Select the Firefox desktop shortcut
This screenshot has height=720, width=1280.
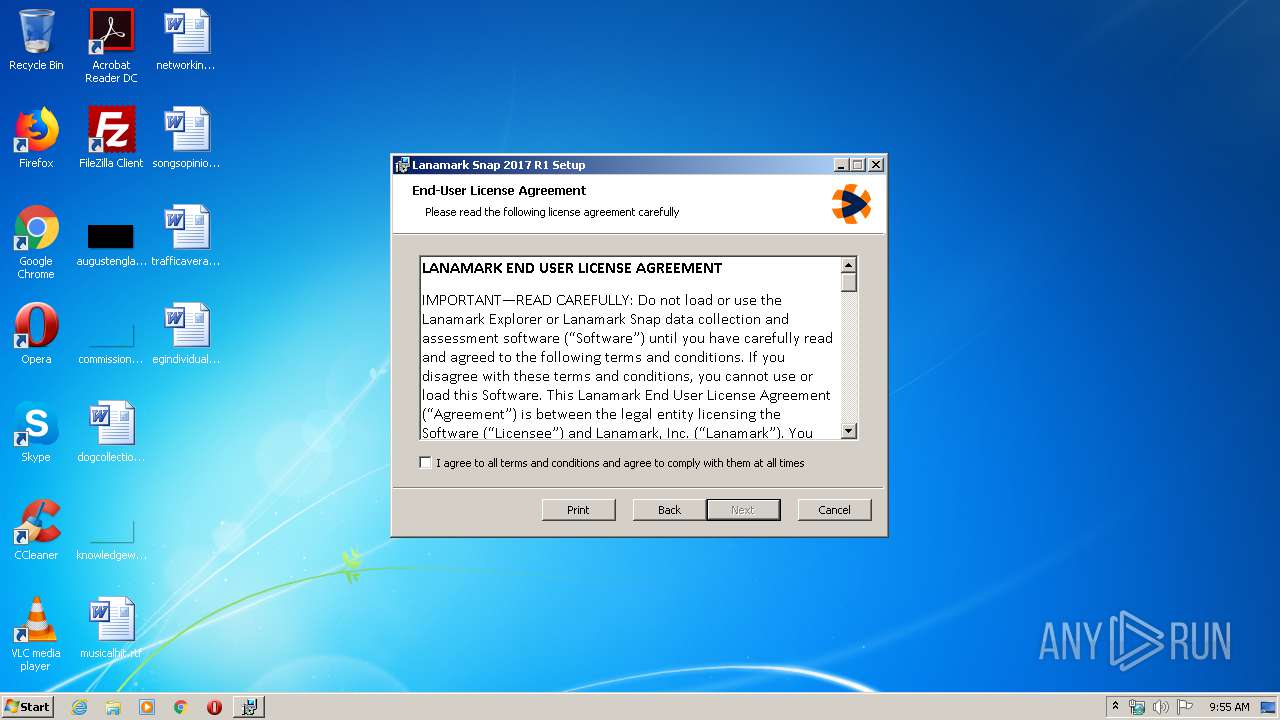coord(36,138)
